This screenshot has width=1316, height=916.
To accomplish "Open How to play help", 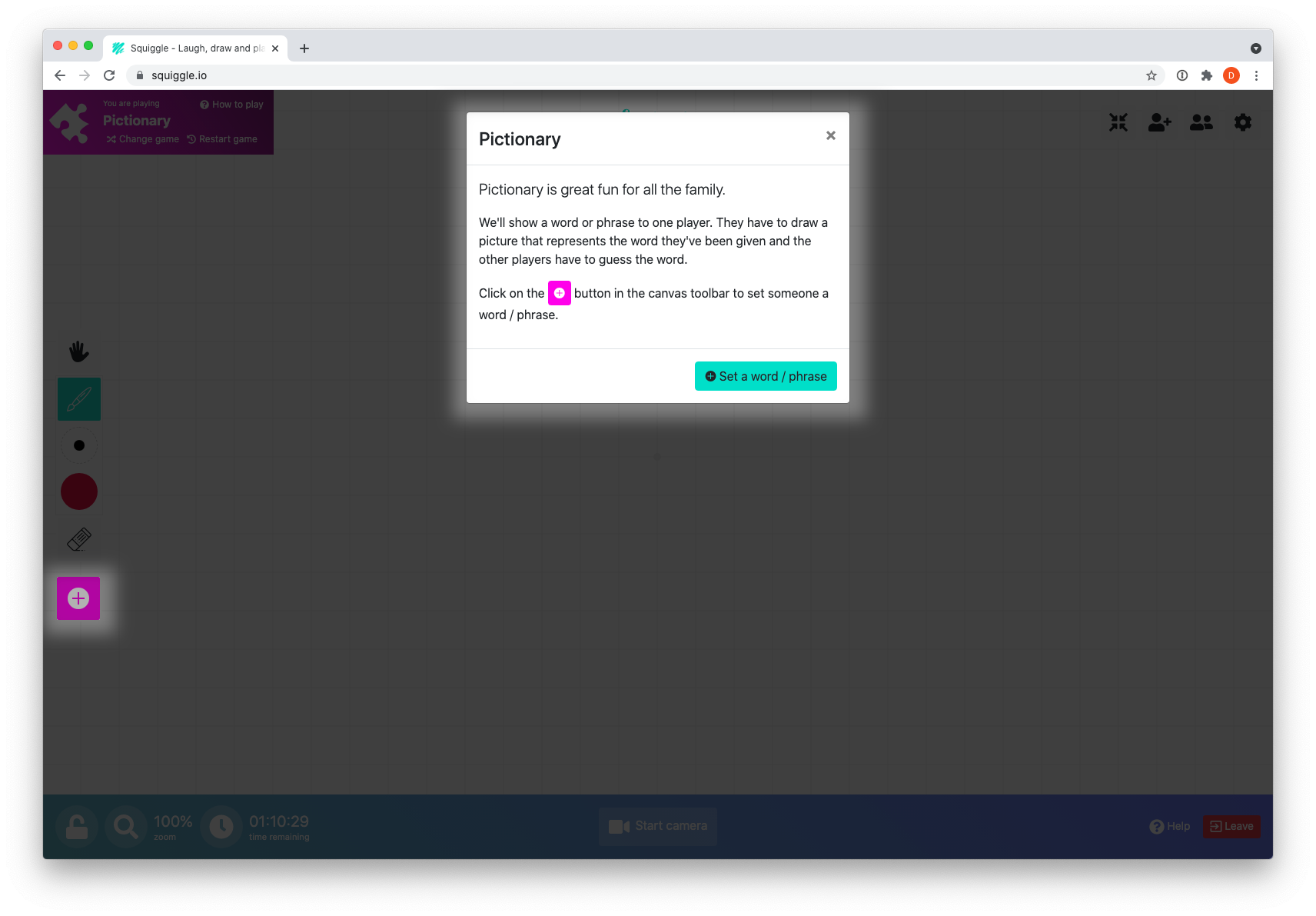I will click(231, 105).
